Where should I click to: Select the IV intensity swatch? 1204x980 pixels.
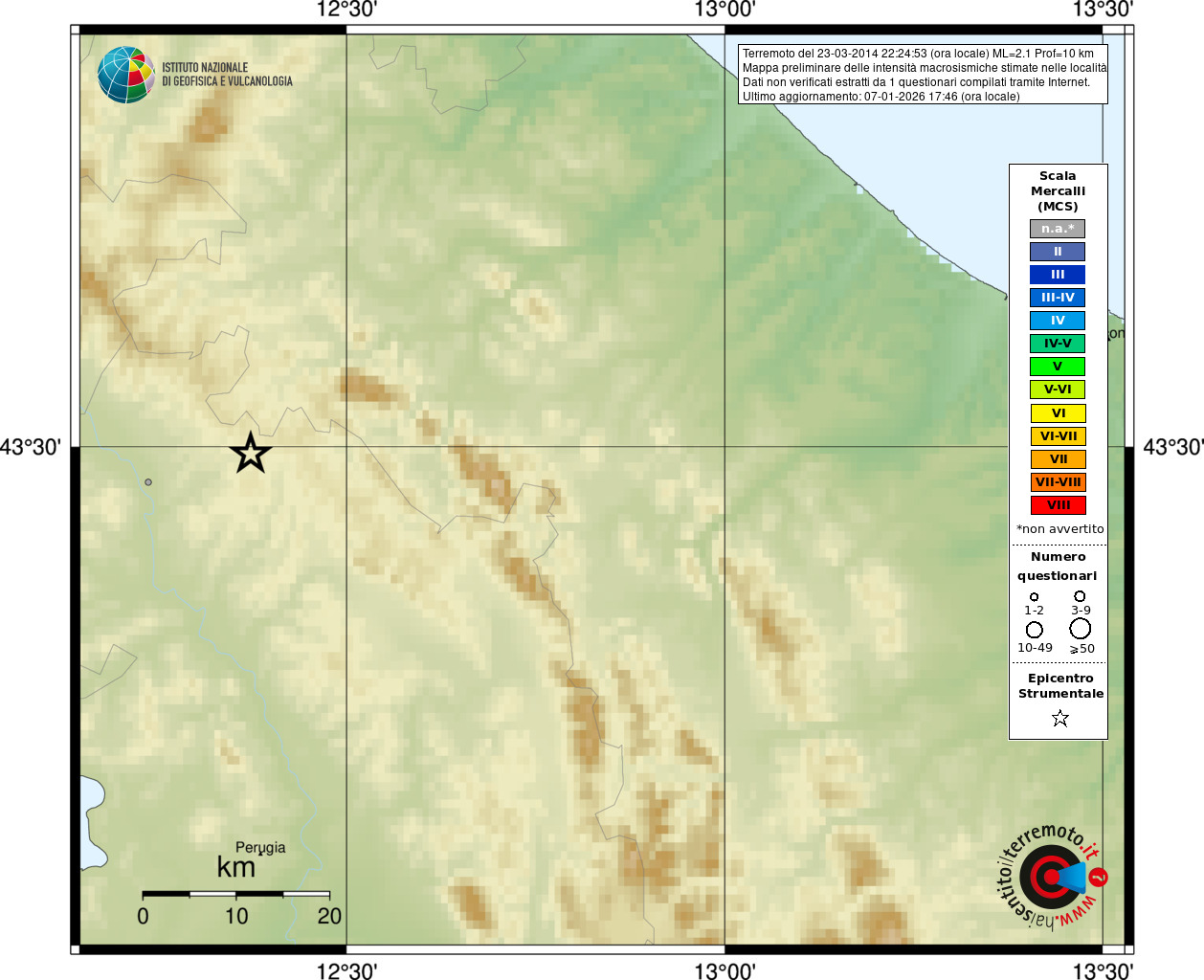coord(1058,321)
